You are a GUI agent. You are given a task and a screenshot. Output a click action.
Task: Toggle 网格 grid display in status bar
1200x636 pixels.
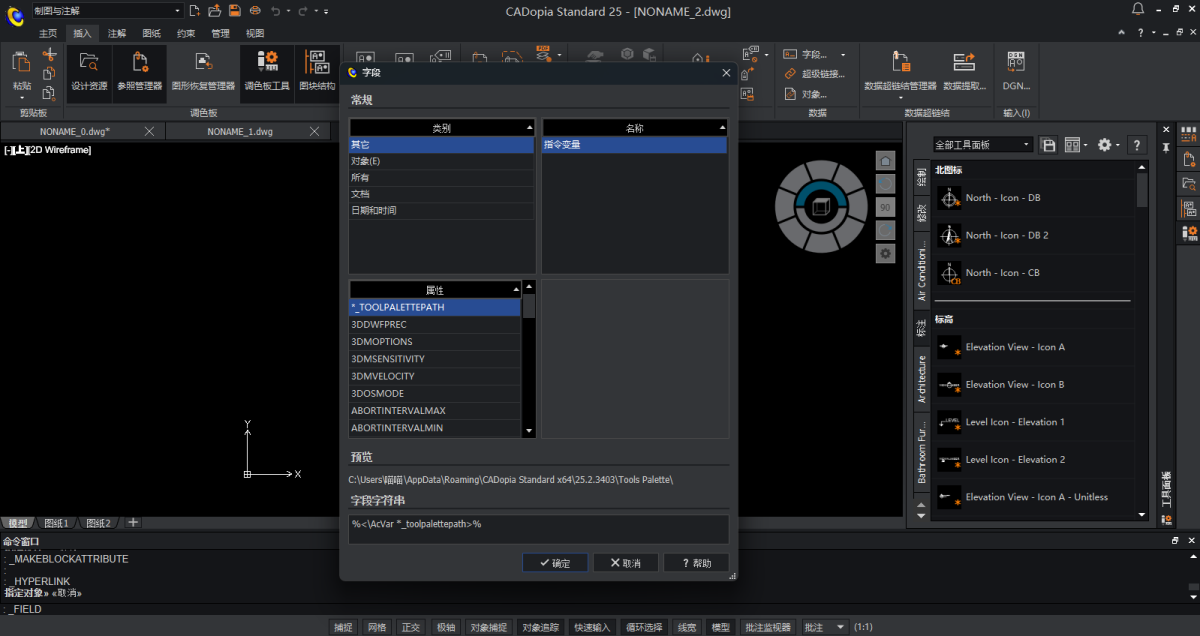[x=376, y=627]
